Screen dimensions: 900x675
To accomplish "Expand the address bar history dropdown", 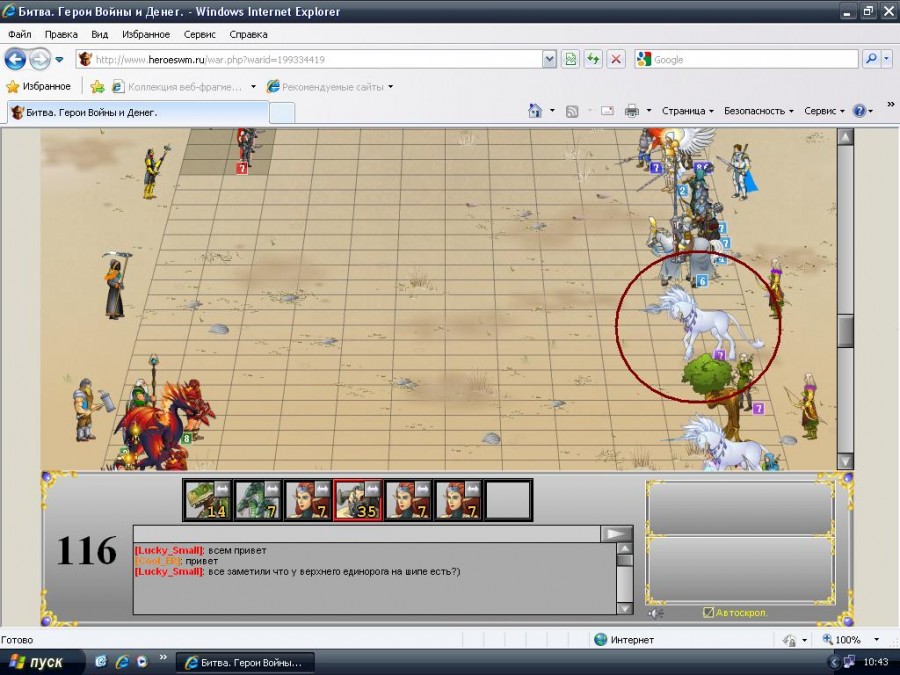I will coord(549,59).
